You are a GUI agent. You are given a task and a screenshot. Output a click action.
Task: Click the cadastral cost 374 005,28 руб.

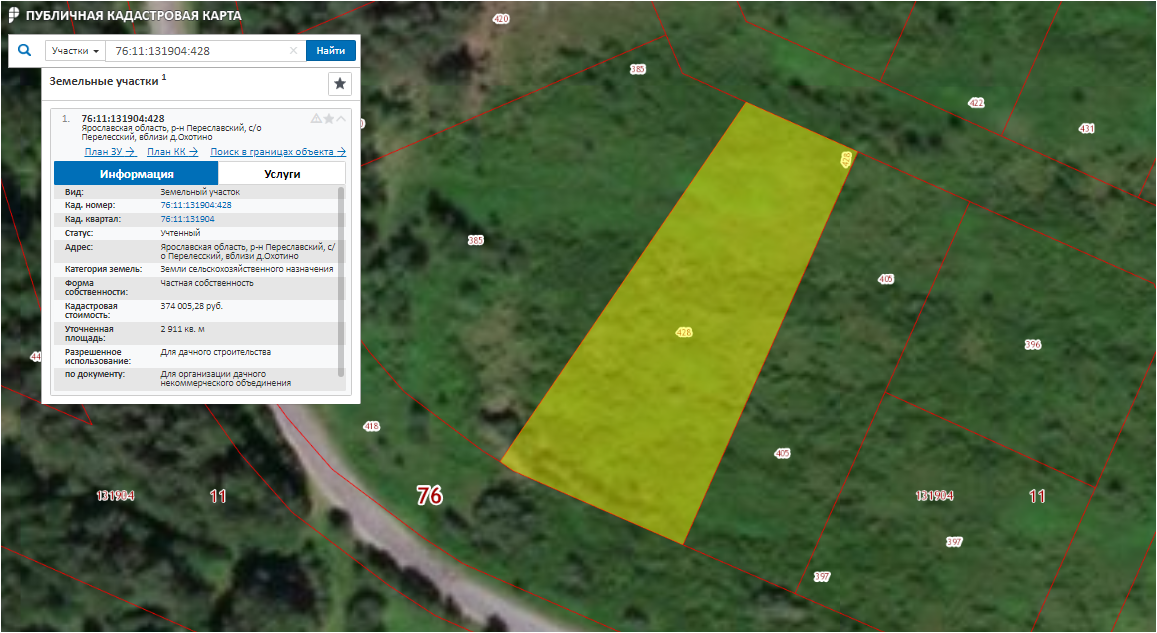coord(191,306)
